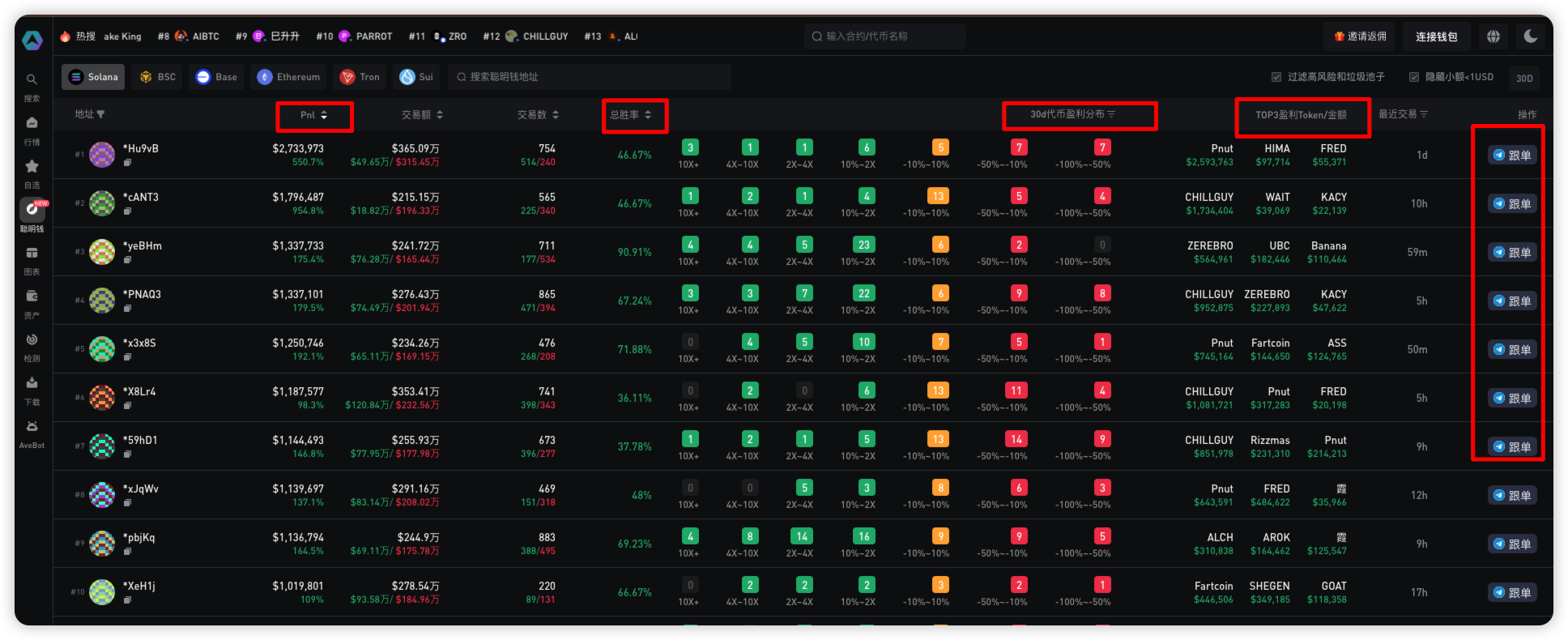Open the 行情 market sidebar icon
Image resolution: width=1568 pixels, height=640 pixels.
pyautogui.click(x=32, y=123)
